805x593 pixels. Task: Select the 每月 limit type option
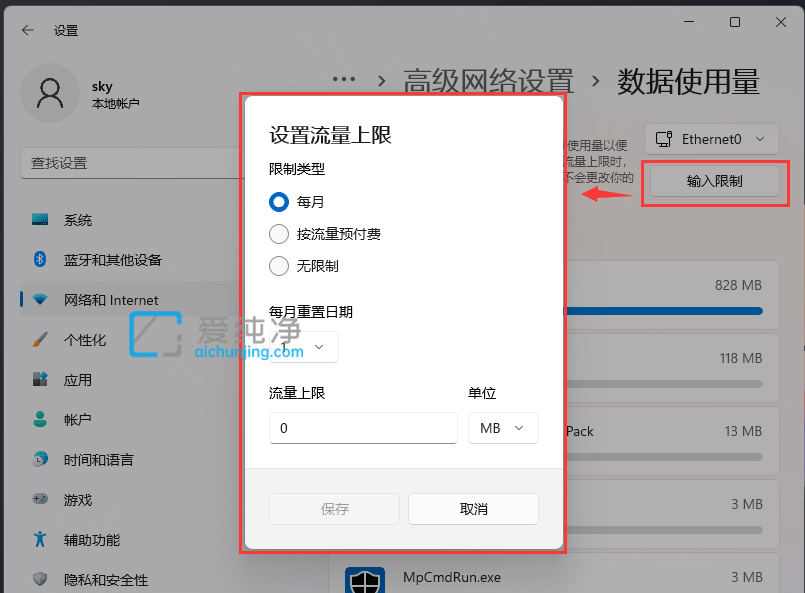pyautogui.click(x=278, y=201)
